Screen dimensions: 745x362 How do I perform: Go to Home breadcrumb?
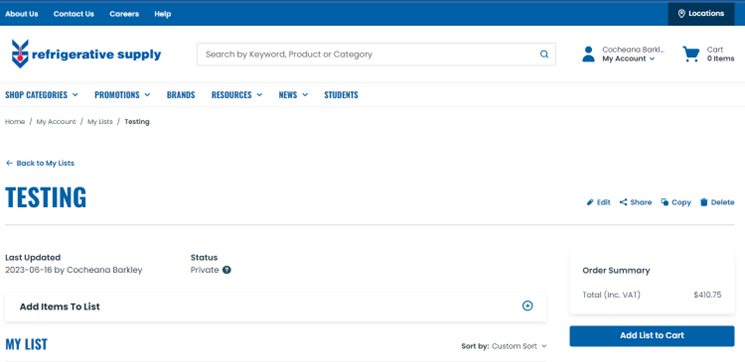(x=15, y=122)
